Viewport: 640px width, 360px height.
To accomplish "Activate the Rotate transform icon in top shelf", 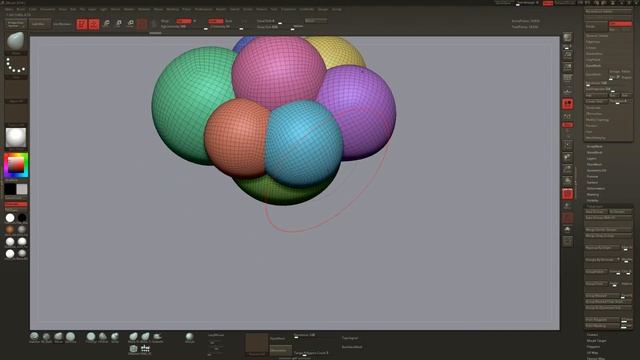I will (131, 24).
